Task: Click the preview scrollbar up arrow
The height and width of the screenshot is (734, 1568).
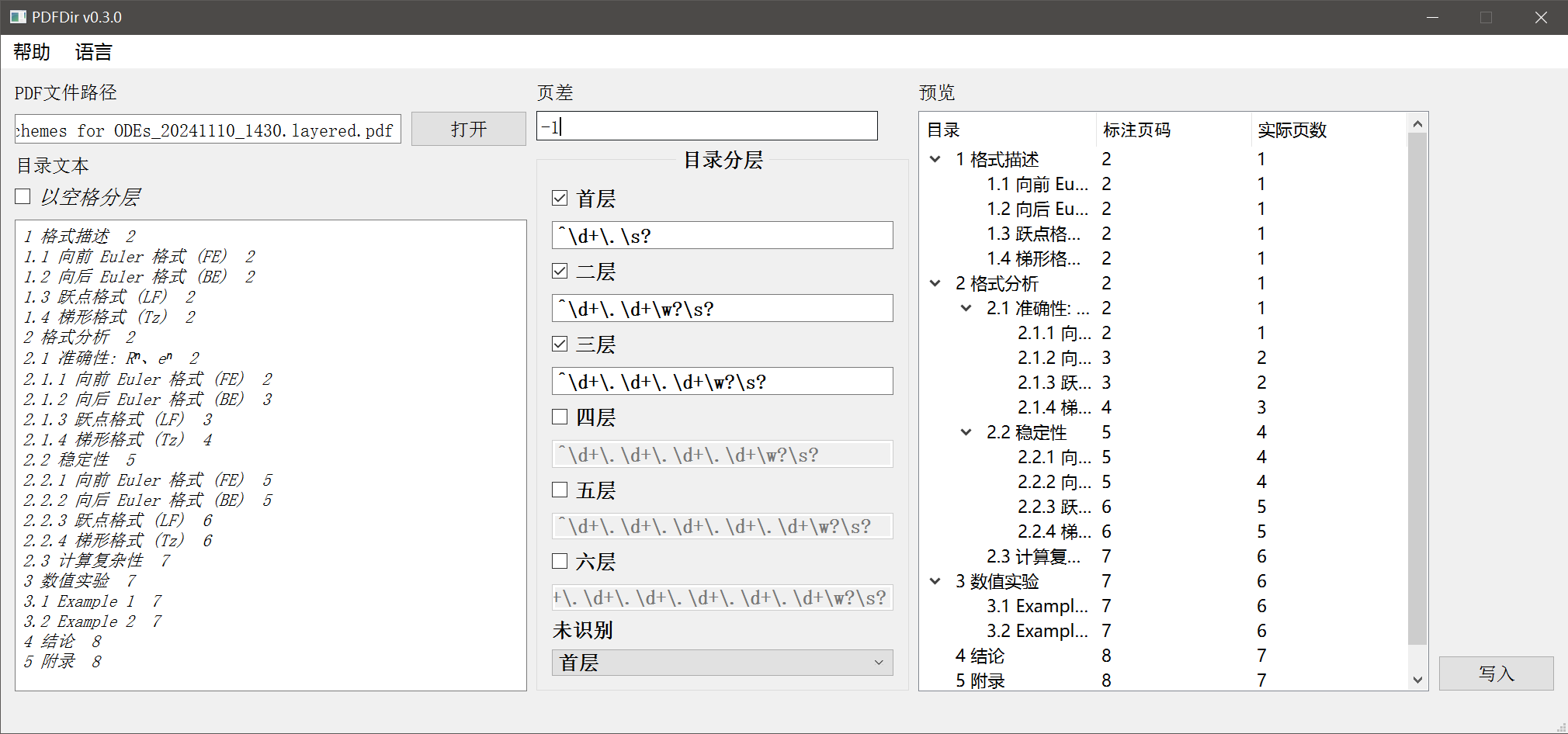Action: (x=1417, y=124)
